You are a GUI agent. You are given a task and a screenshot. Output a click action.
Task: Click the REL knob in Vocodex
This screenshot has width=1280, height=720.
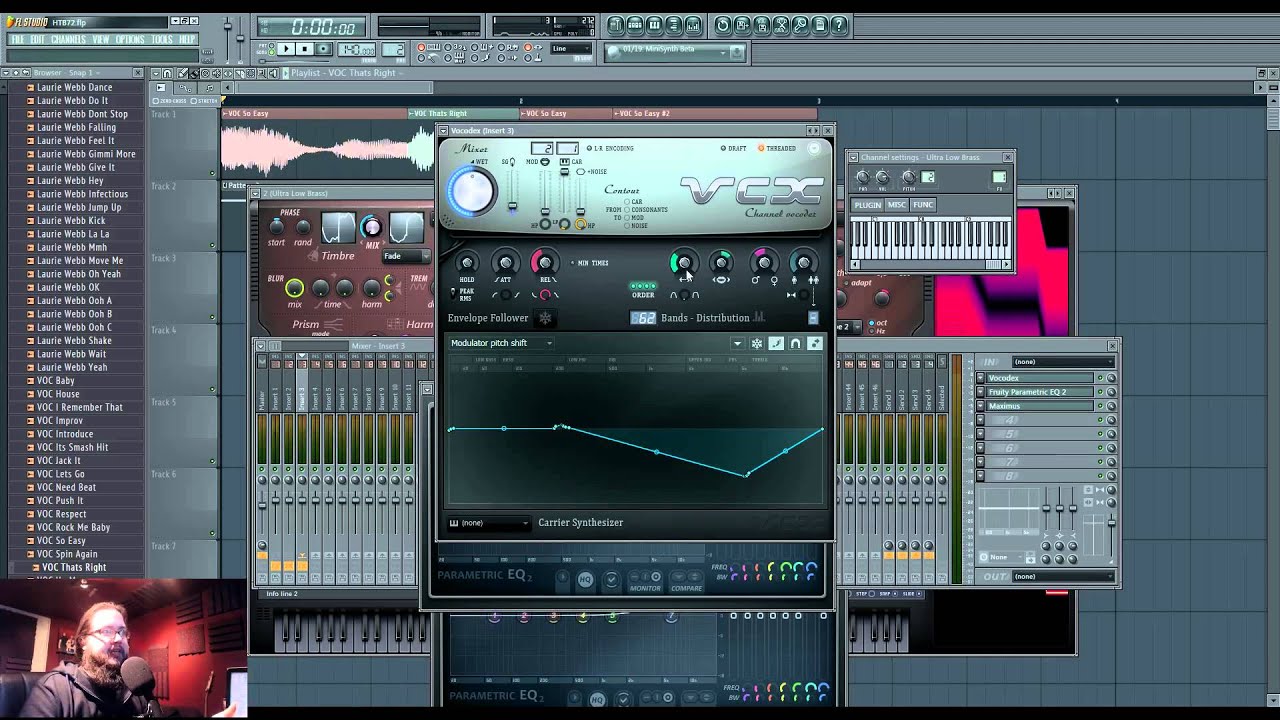[545, 263]
